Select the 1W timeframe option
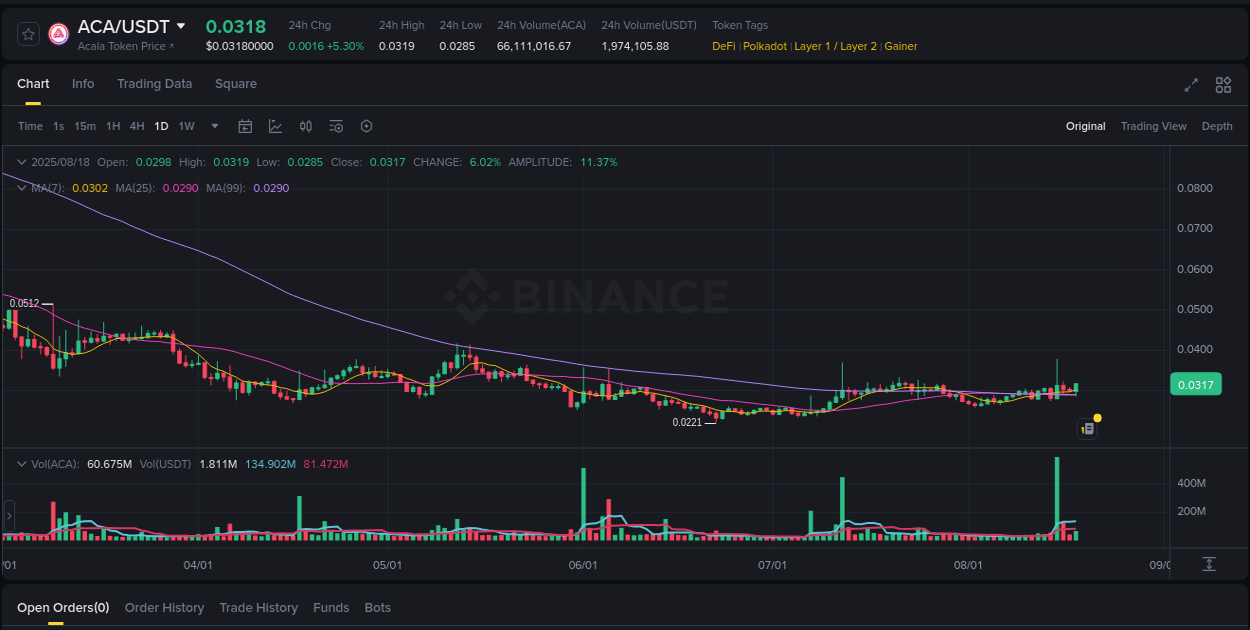 point(186,126)
